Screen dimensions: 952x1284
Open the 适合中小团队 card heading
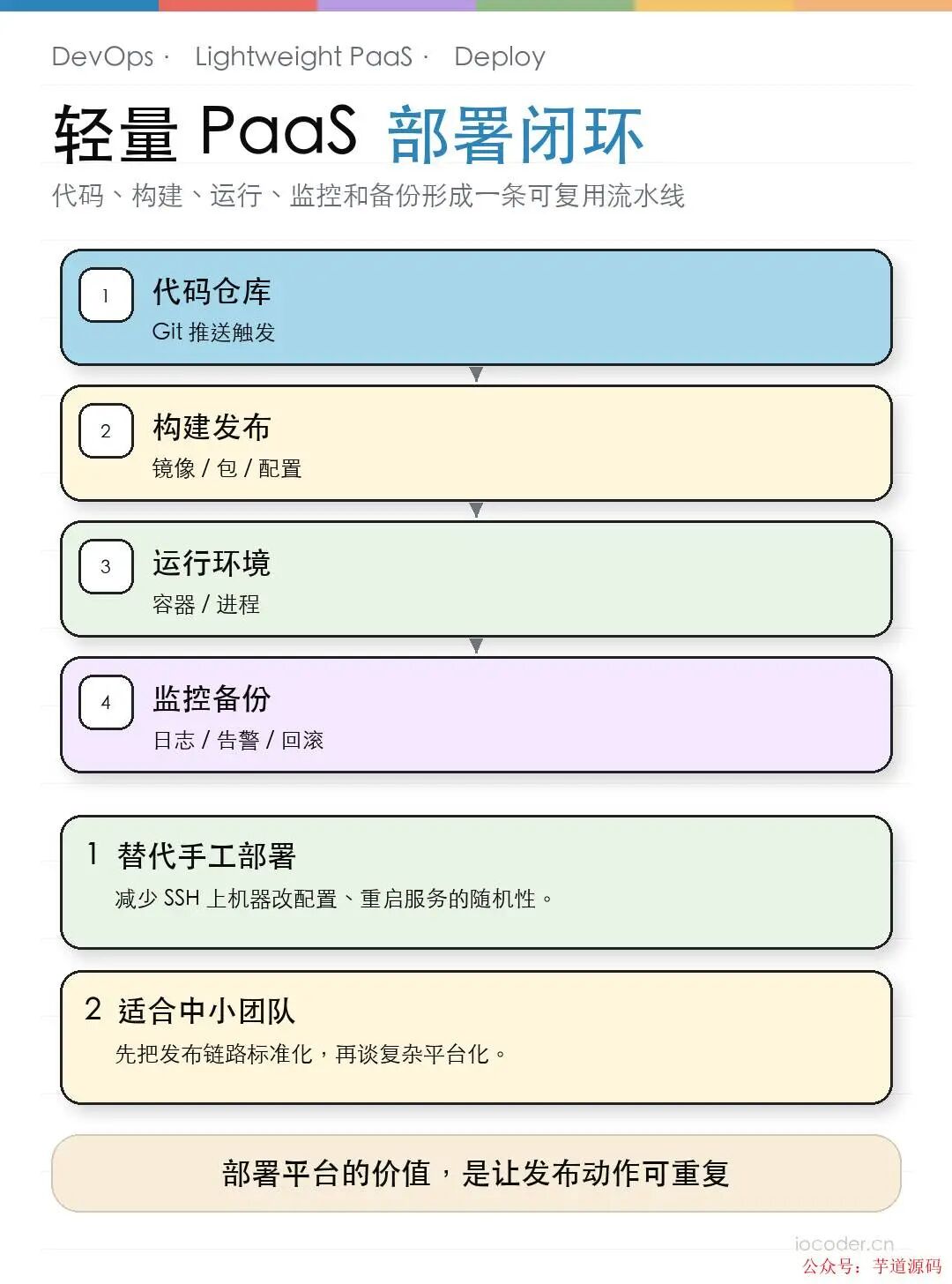click(x=206, y=1011)
